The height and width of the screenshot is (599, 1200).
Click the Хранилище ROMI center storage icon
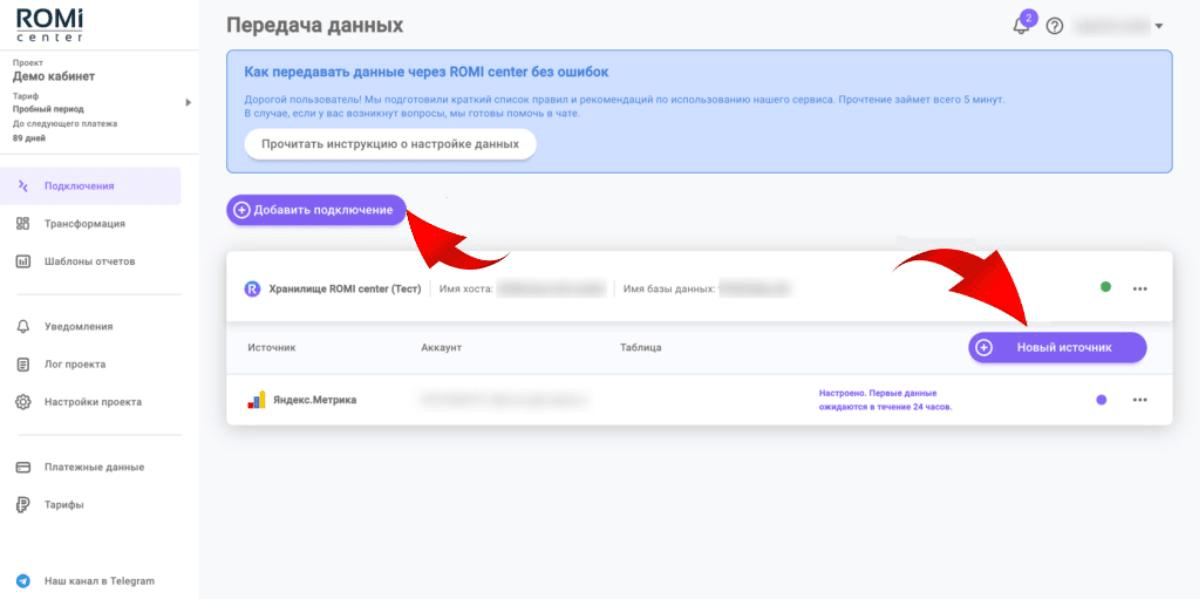pos(252,289)
